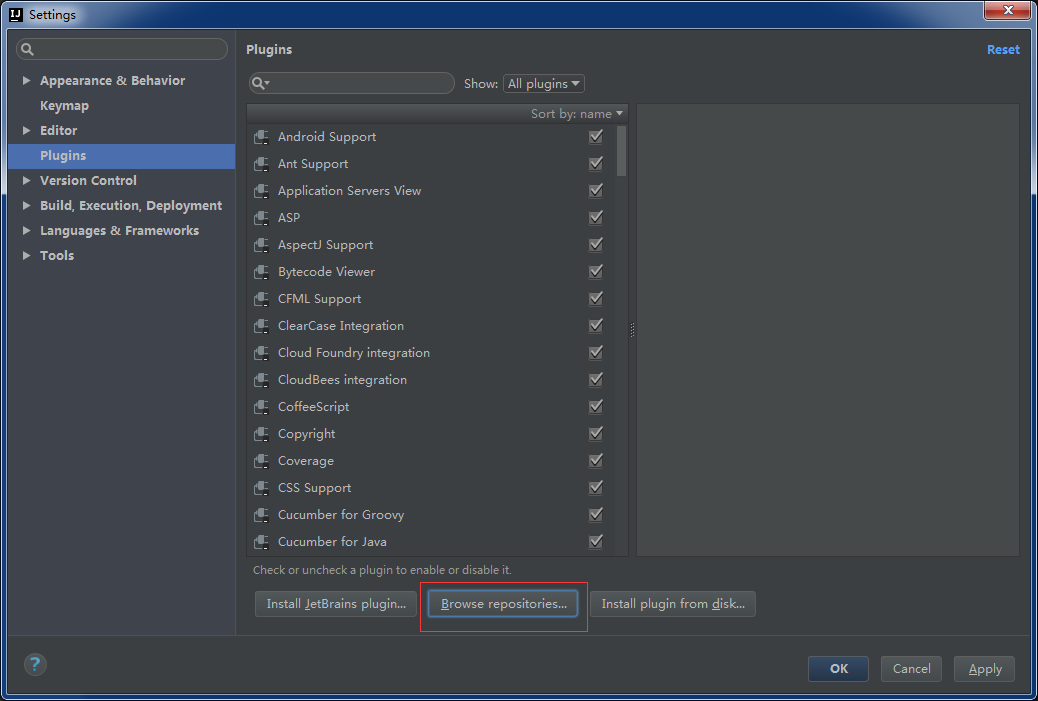The image size is (1038, 701).
Task: Click the Copyright plugin icon
Action: pos(261,434)
